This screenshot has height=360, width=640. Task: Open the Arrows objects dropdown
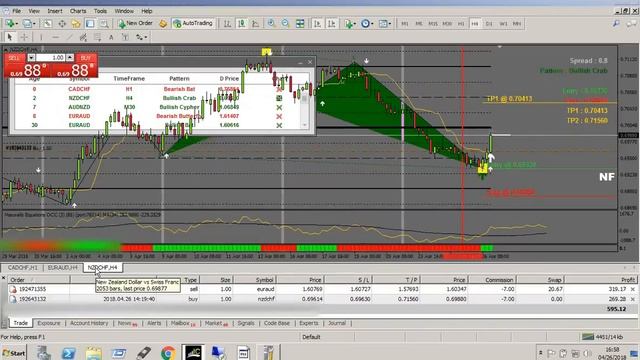(141, 37)
